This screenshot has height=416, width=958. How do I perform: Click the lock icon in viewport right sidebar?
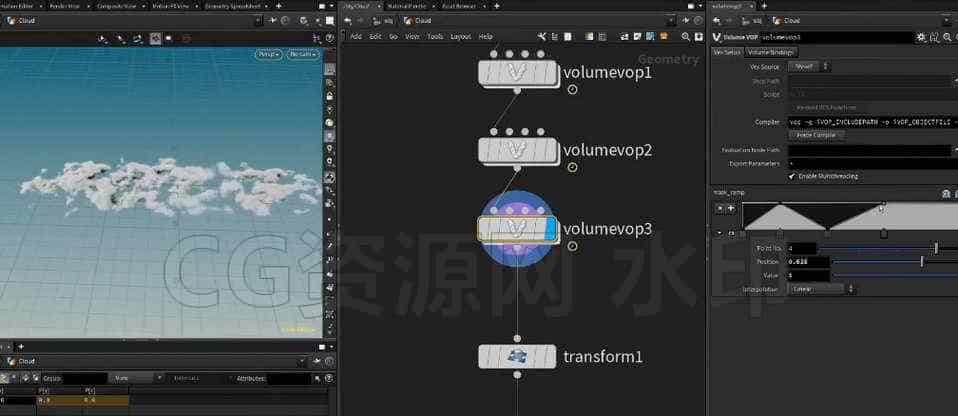(x=330, y=96)
